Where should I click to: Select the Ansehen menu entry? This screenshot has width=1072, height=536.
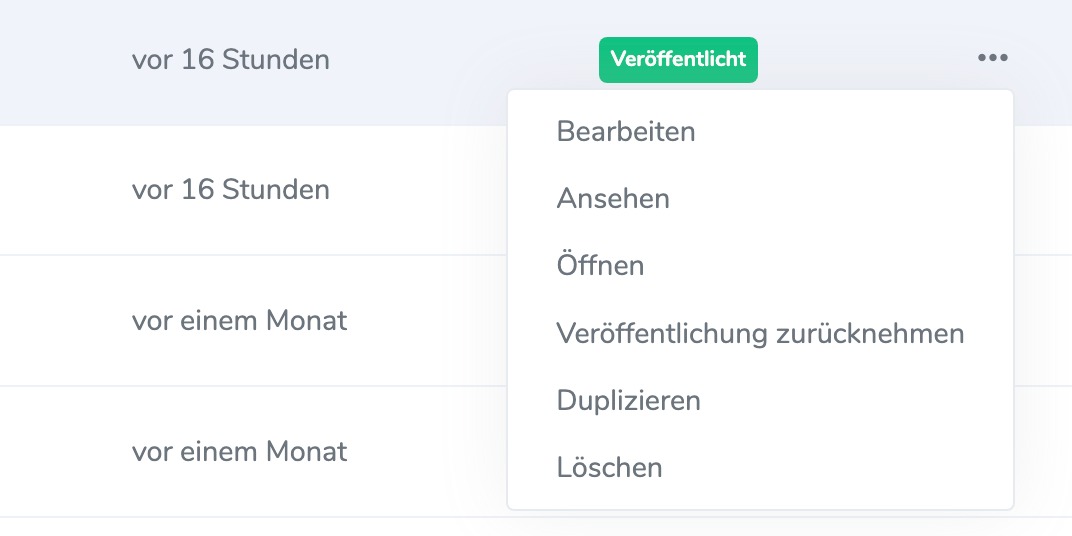(613, 198)
